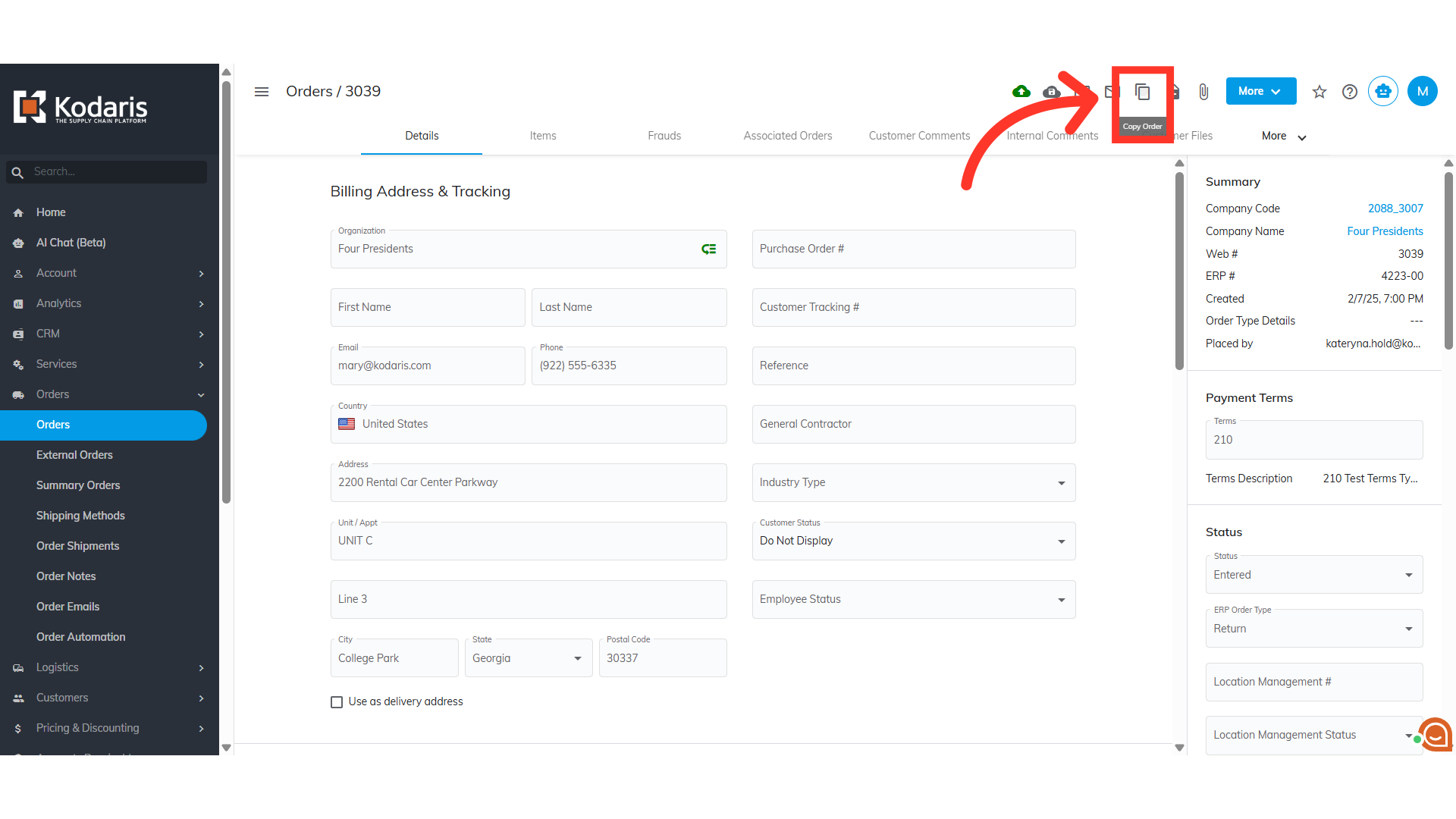This screenshot has width=1456, height=819.
Task: Open the Four Presidents company name link
Action: [1385, 231]
